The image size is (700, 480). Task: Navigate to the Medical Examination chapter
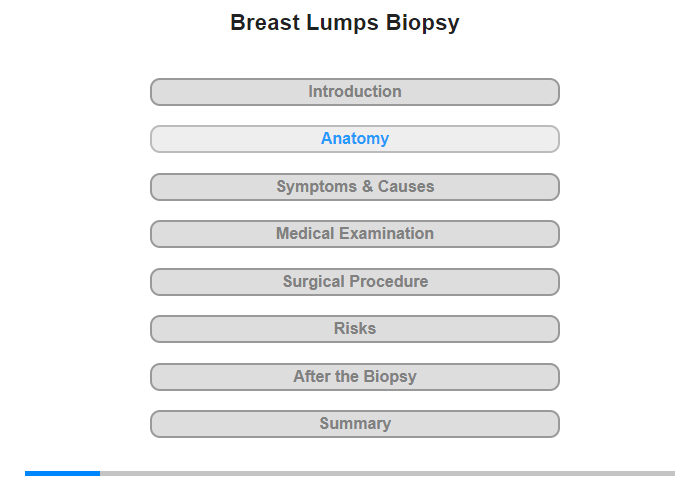coord(354,234)
